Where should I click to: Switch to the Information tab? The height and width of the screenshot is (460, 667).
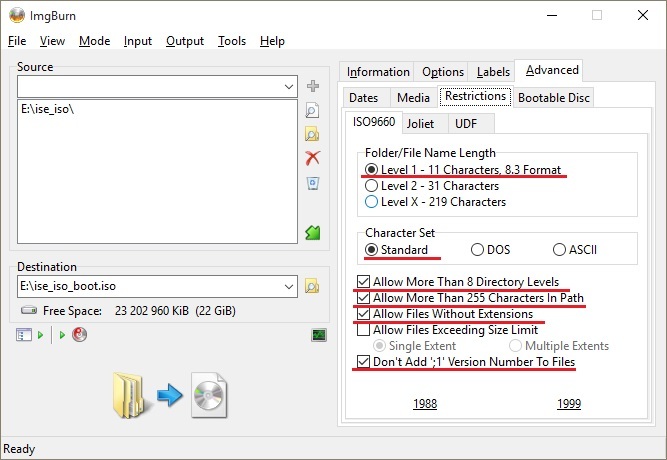378,72
